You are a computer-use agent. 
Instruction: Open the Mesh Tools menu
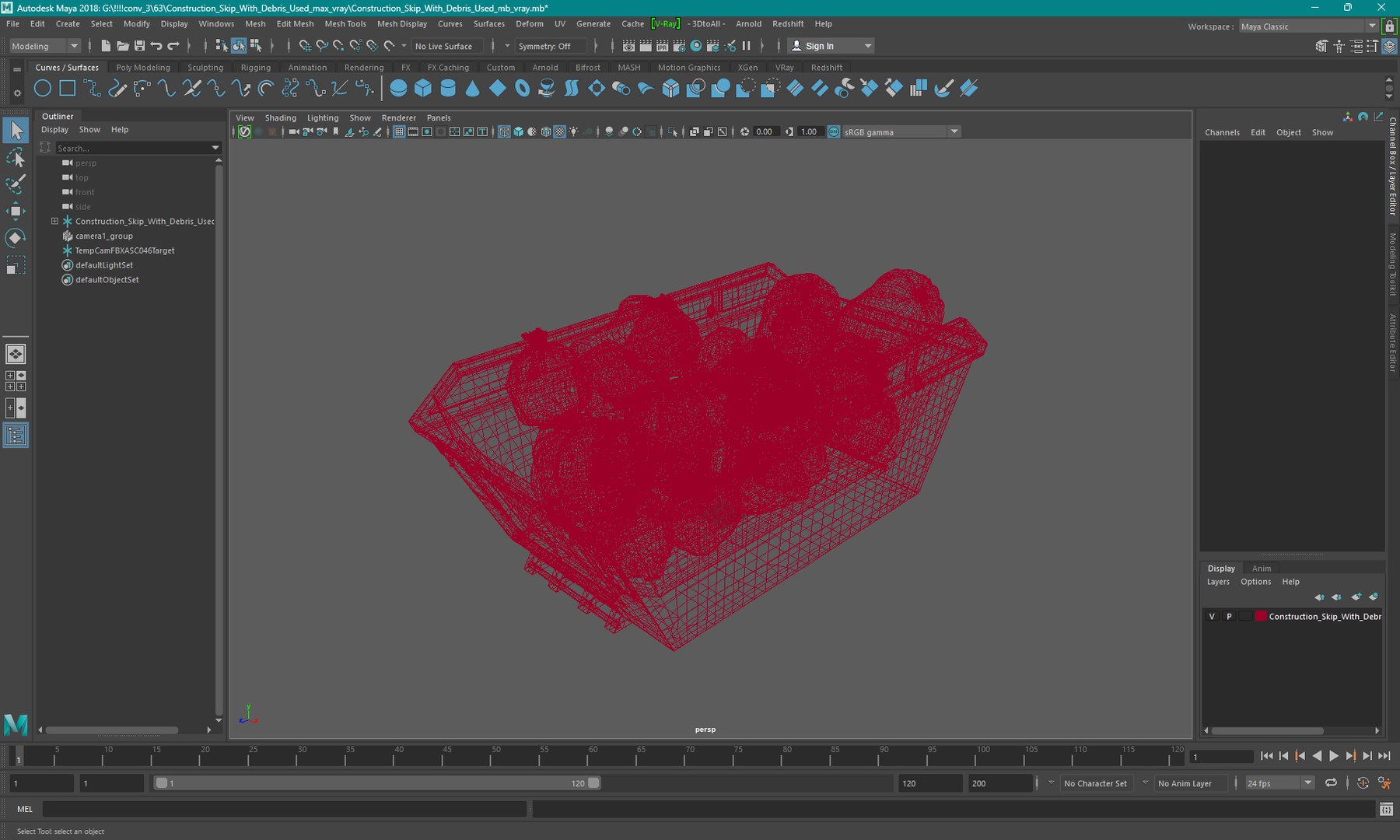345,24
